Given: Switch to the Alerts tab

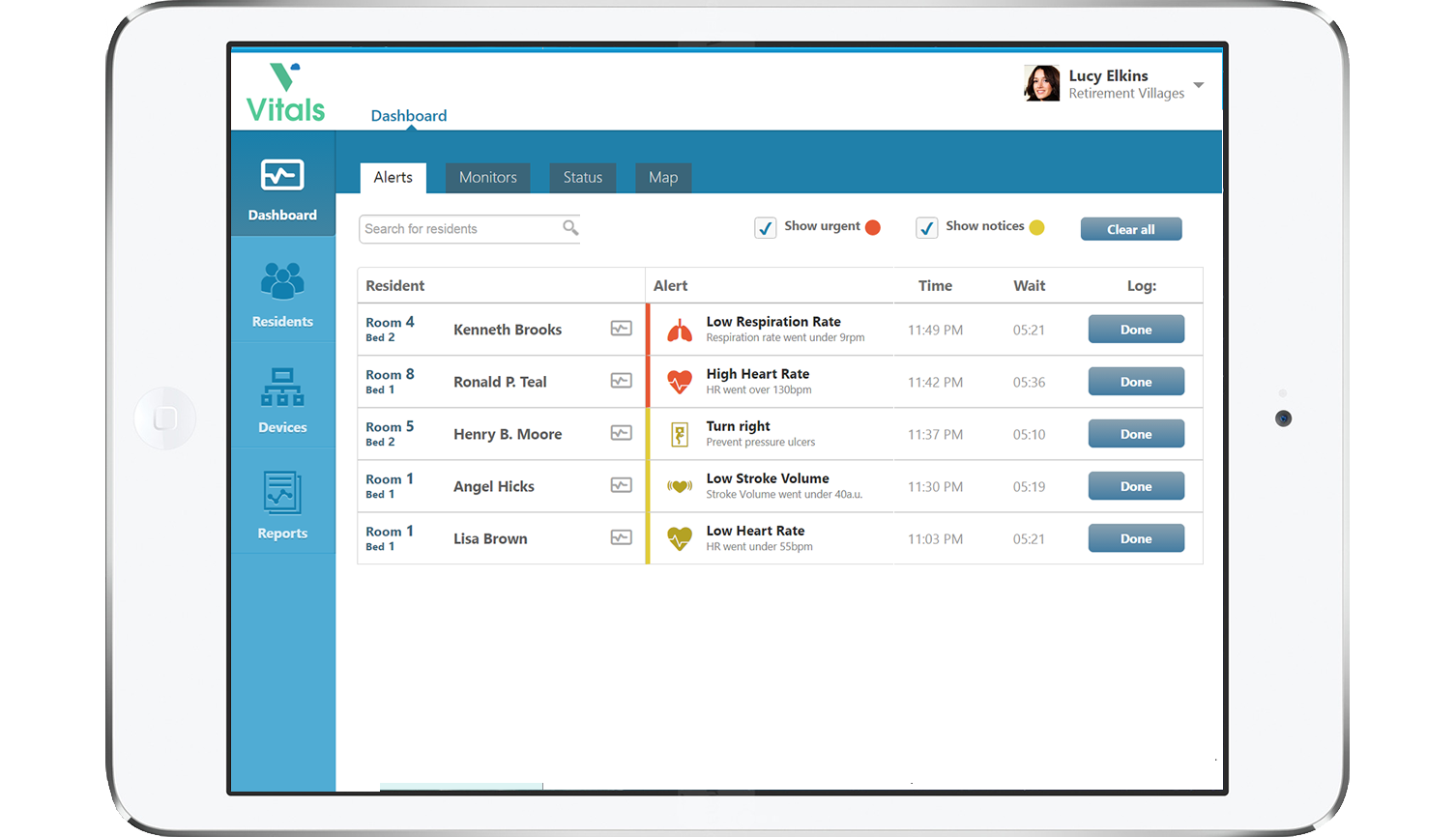Looking at the screenshot, I should point(393,177).
